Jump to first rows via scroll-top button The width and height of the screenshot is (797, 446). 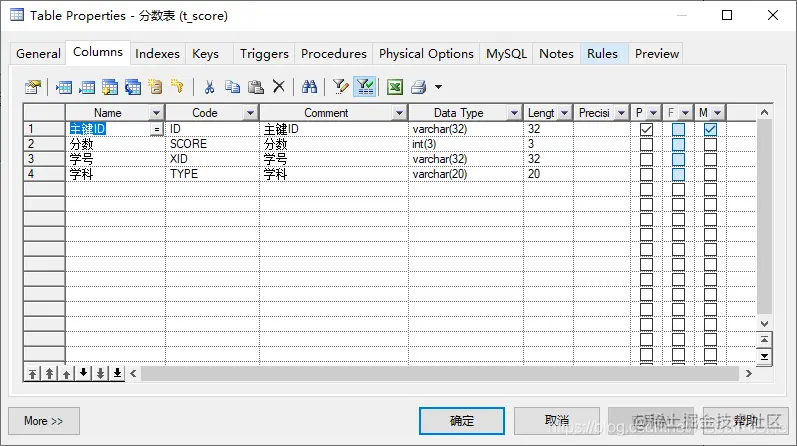[x=764, y=340]
